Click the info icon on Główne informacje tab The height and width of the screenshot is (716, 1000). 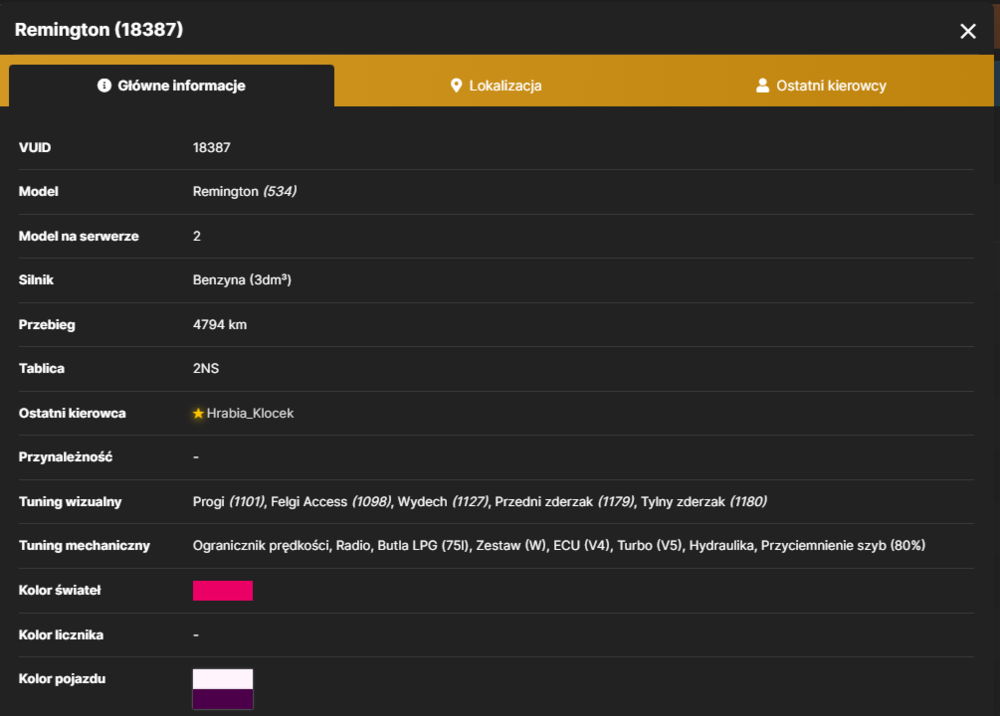(104, 85)
